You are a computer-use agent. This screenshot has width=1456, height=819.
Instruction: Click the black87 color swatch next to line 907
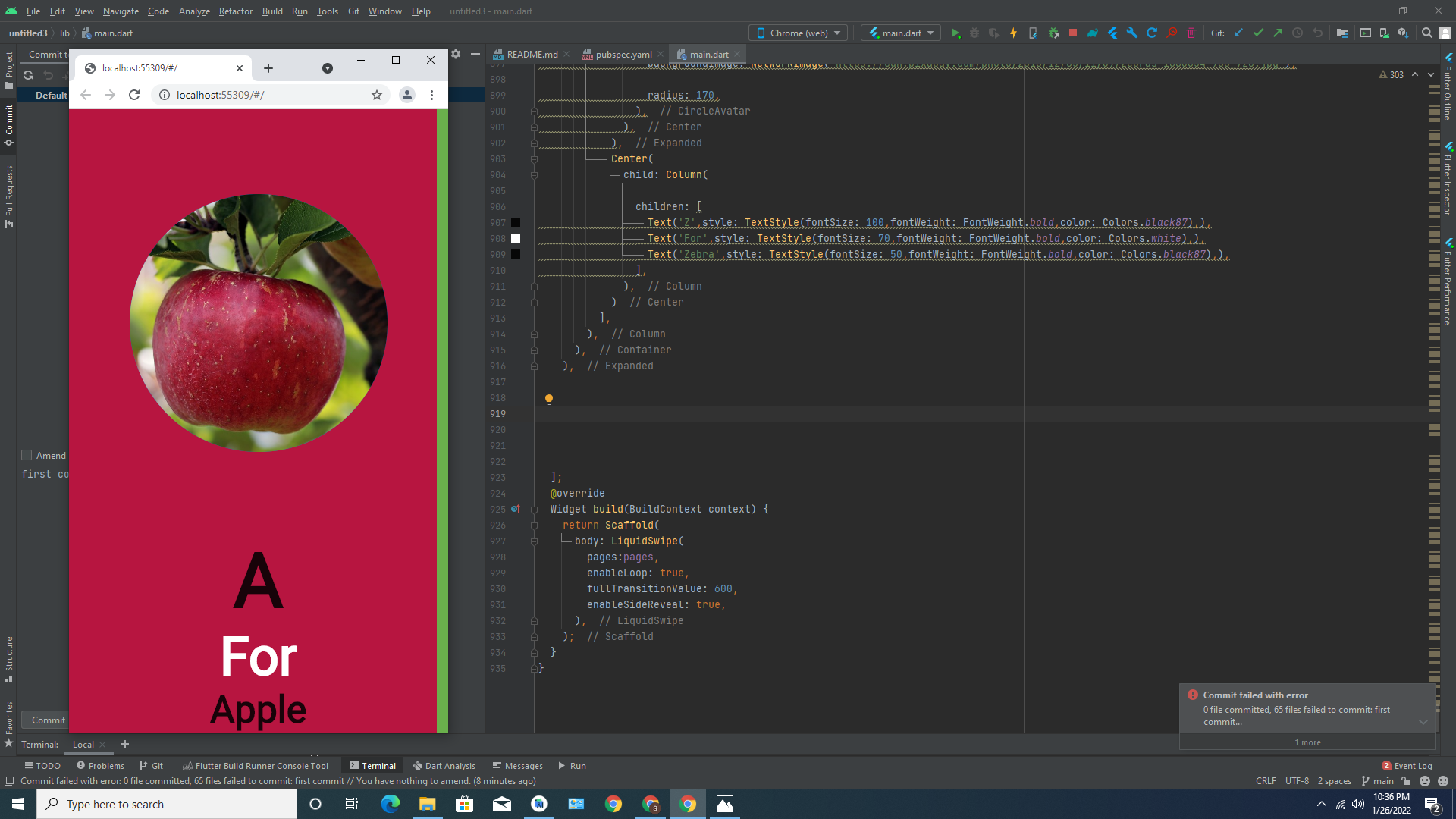(x=516, y=221)
